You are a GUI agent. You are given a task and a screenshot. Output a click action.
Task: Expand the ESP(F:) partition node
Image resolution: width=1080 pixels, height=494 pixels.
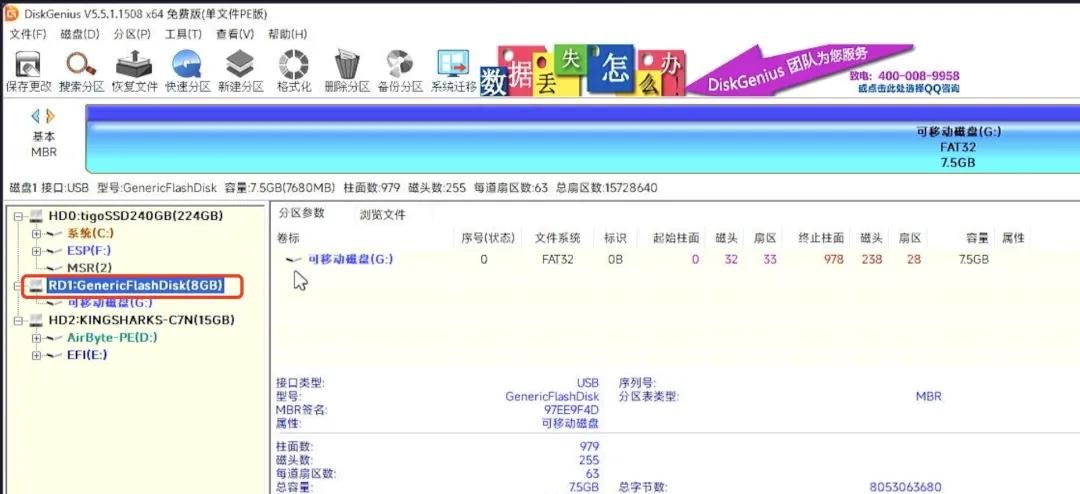(x=37, y=251)
